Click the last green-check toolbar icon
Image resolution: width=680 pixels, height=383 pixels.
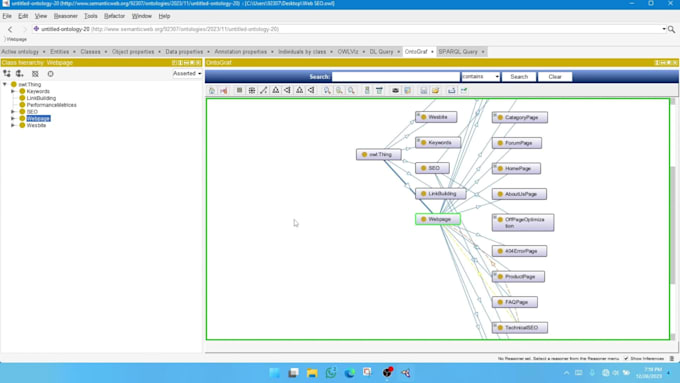[x=464, y=90]
